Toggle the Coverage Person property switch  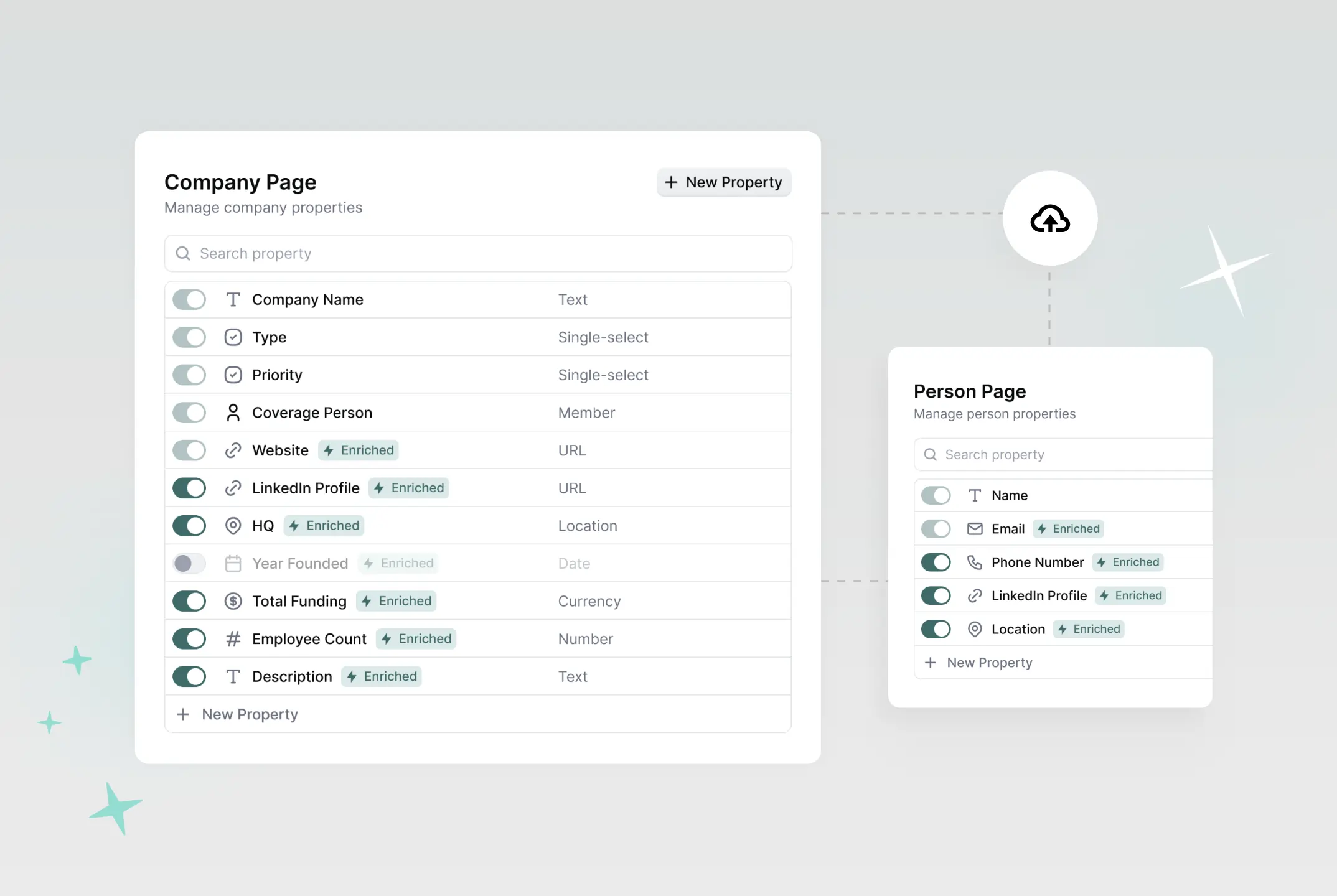pos(189,413)
